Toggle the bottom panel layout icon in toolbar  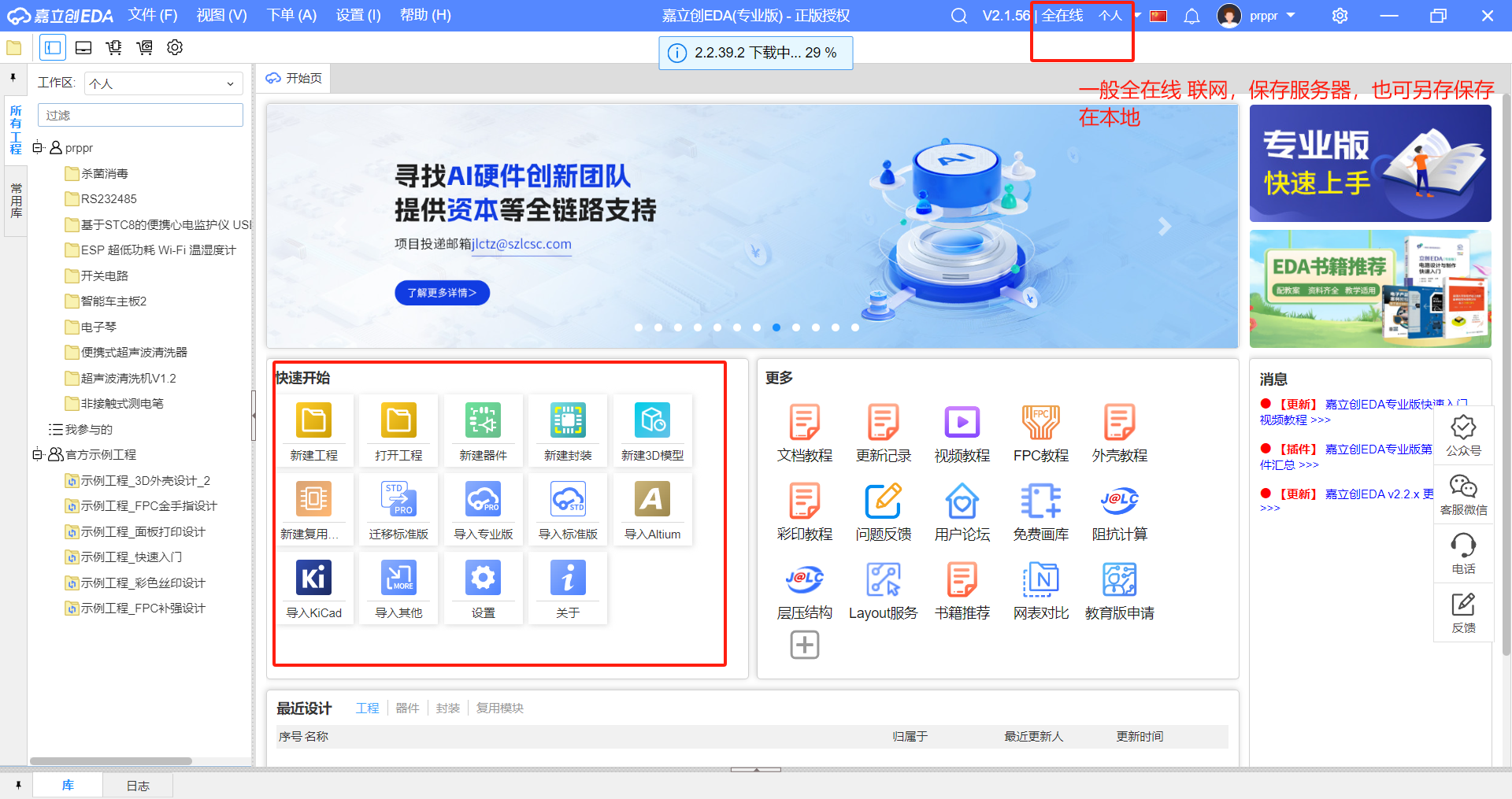[x=83, y=48]
